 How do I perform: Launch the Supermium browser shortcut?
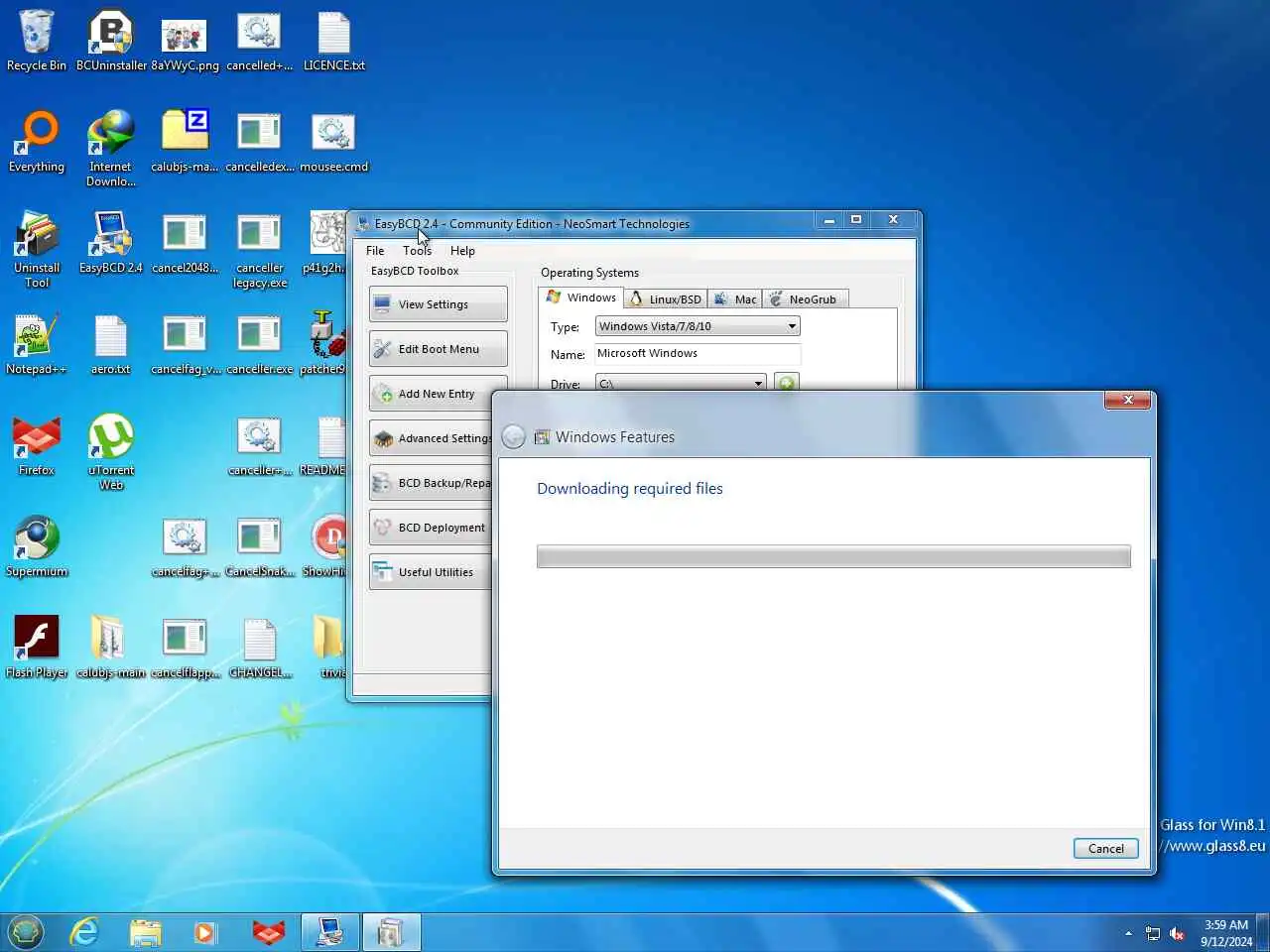[x=37, y=546]
